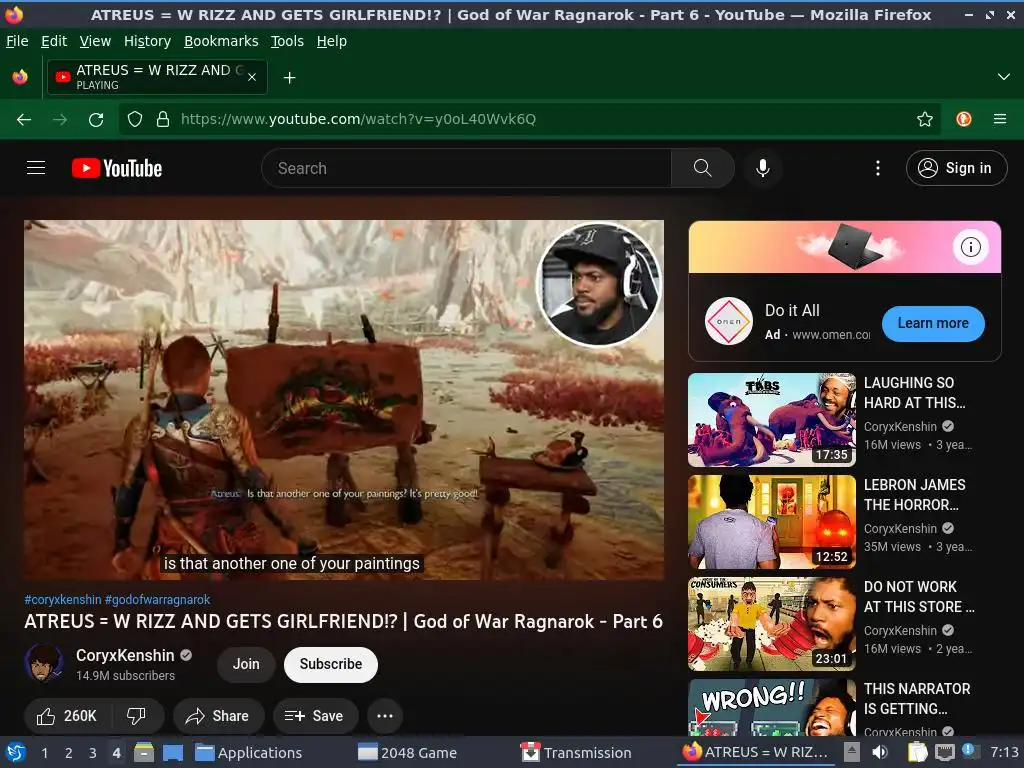Switch to workspace 1 in taskbar
The width and height of the screenshot is (1024, 768).
(x=44, y=753)
